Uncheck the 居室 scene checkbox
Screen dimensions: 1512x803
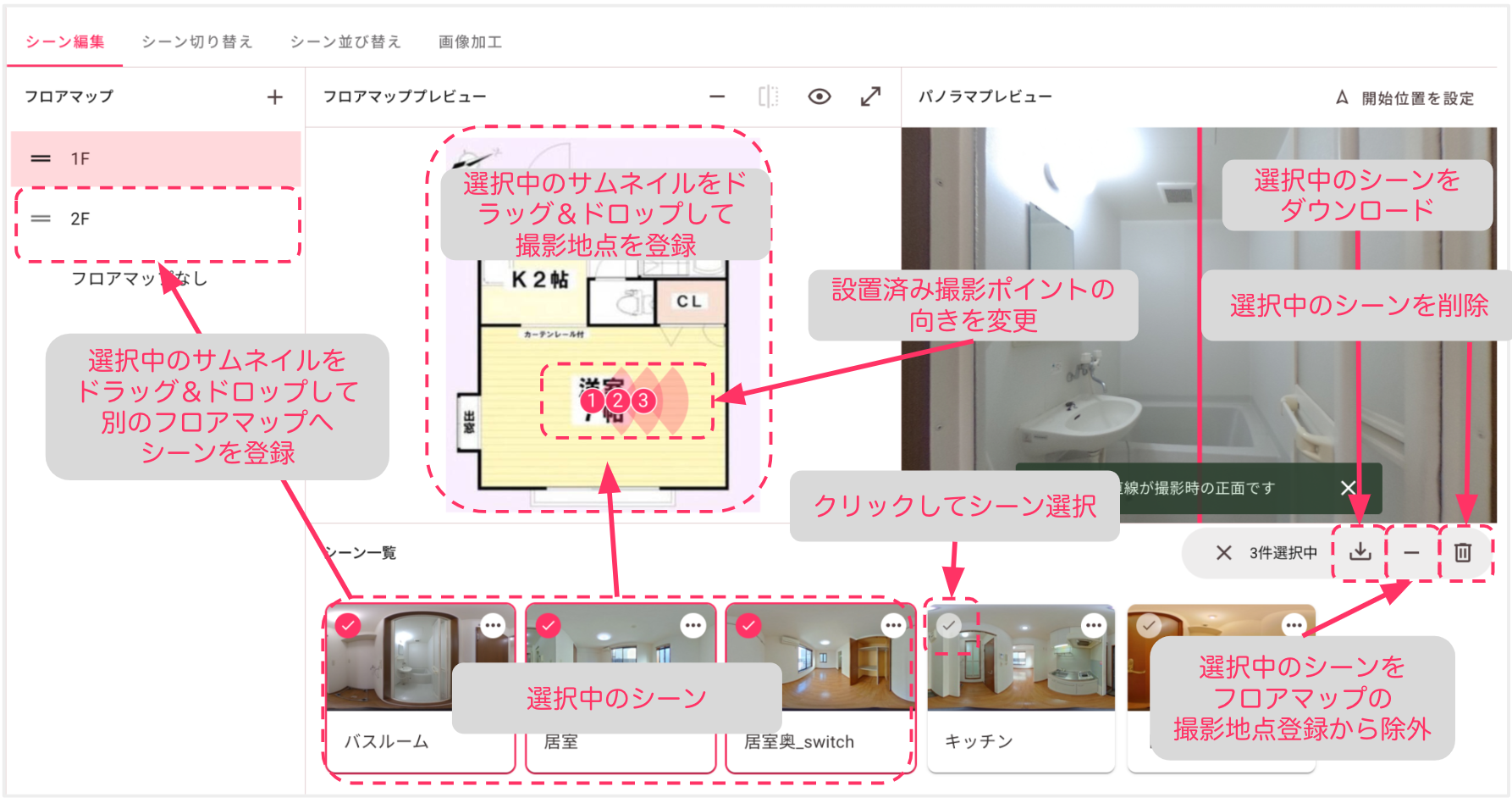click(549, 626)
